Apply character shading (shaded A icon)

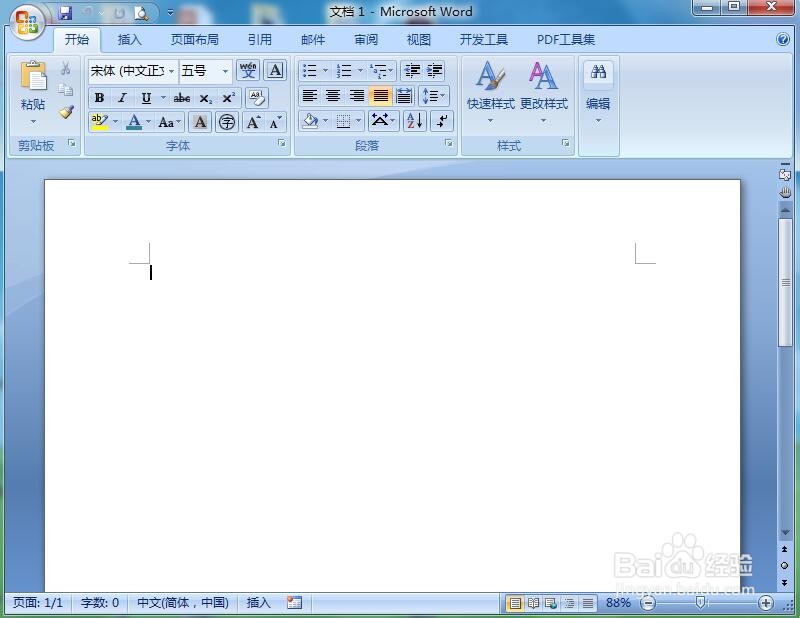click(201, 122)
